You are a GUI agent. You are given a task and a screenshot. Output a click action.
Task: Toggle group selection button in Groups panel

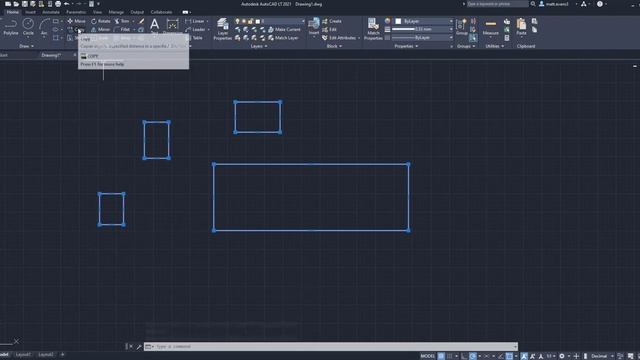pyautogui.click(x=473, y=38)
